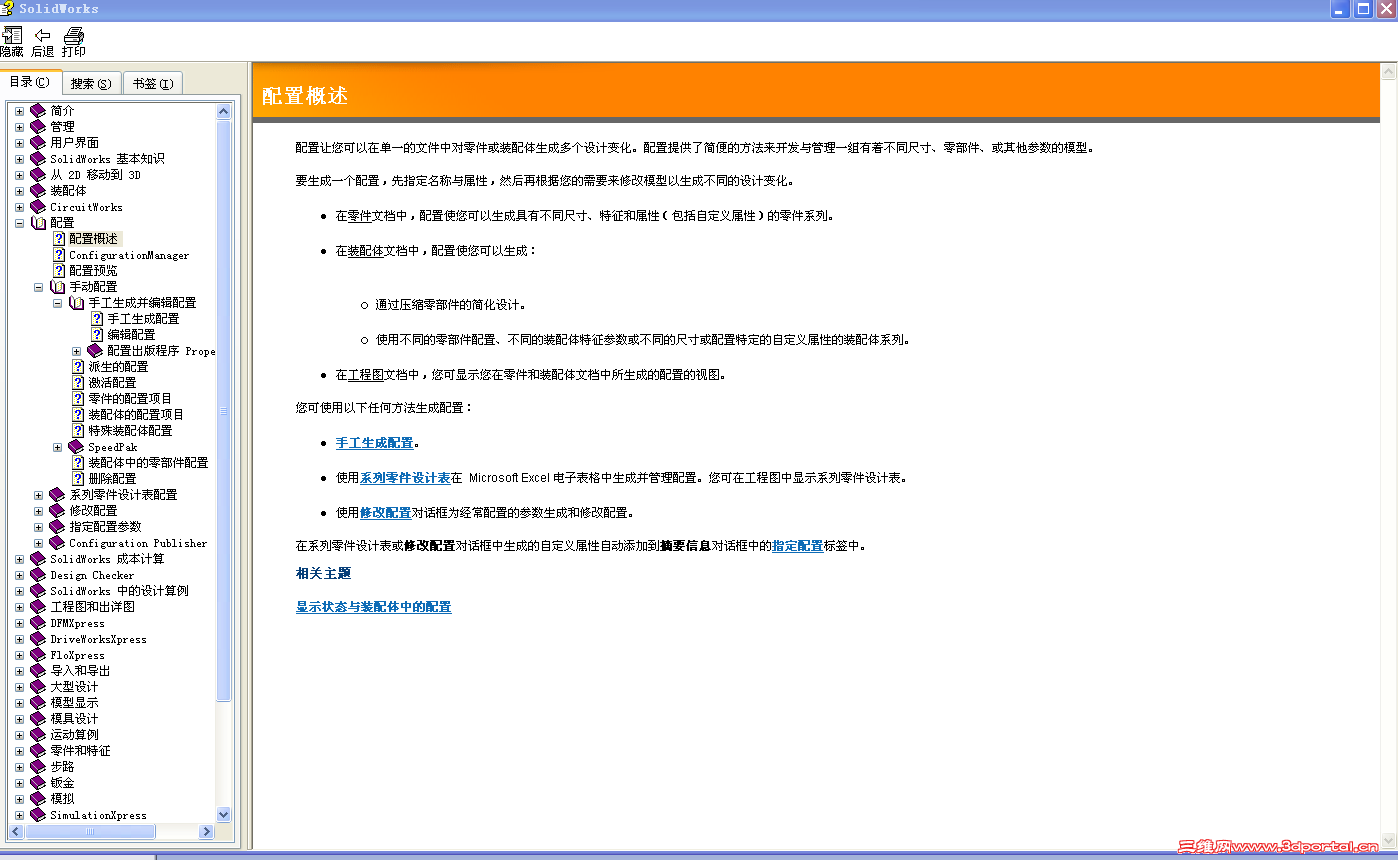Click the DFMXpress book icon
Image resolution: width=1398 pixels, height=860 pixels.
(x=38, y=623)
